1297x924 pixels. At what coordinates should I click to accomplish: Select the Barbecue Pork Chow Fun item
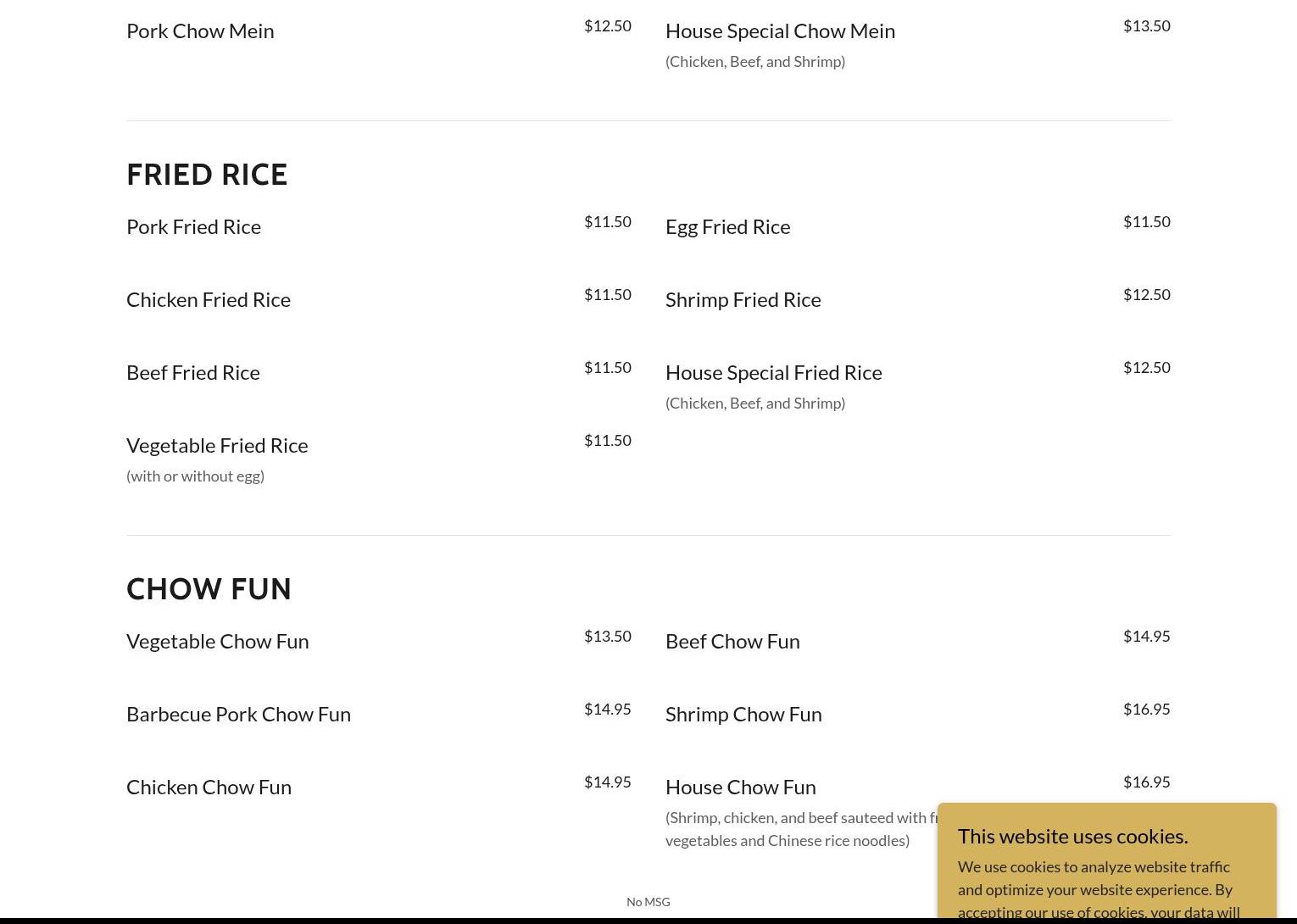[x=238, y=714]
